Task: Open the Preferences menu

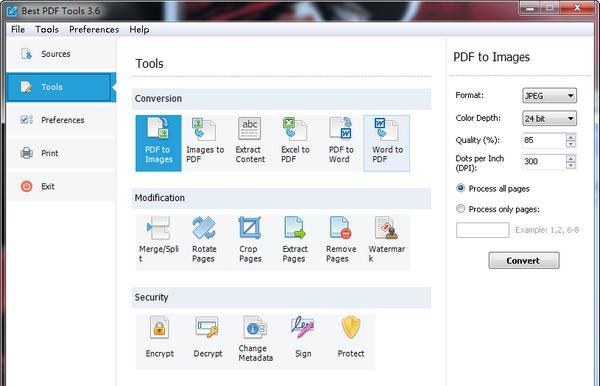Action: click(94, 29)
